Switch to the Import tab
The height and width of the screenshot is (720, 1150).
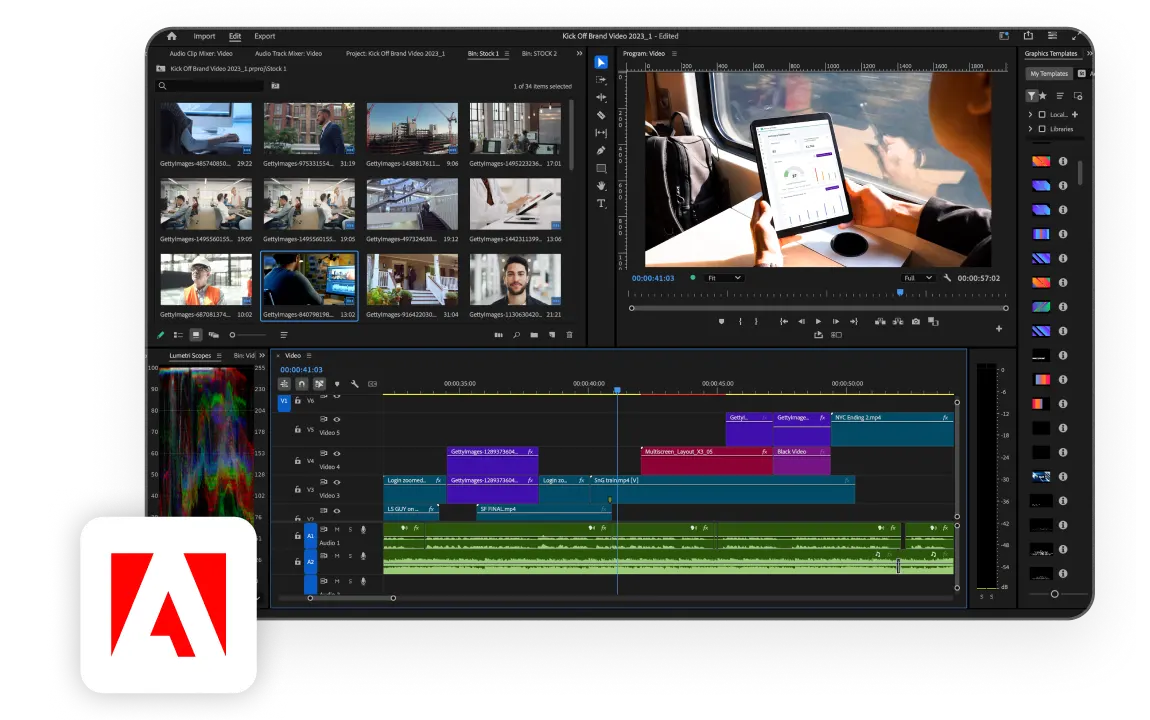click(204, 36)
